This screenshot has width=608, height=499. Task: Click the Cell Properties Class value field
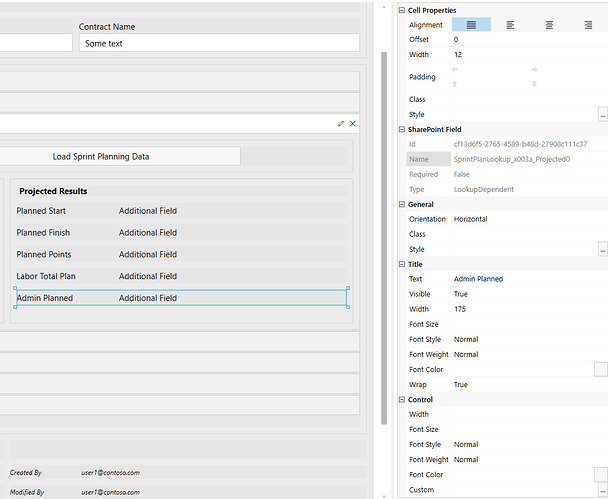(x=529, y=100)
